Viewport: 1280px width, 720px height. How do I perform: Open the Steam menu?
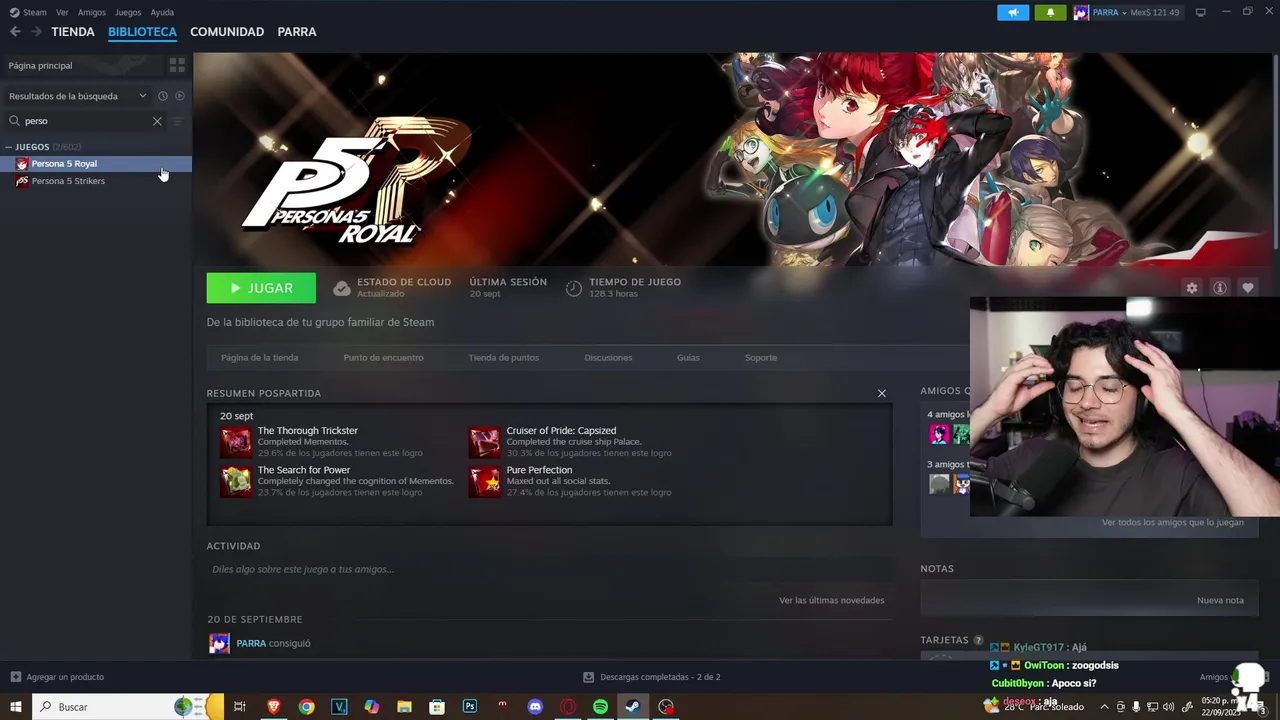point(28,12)
